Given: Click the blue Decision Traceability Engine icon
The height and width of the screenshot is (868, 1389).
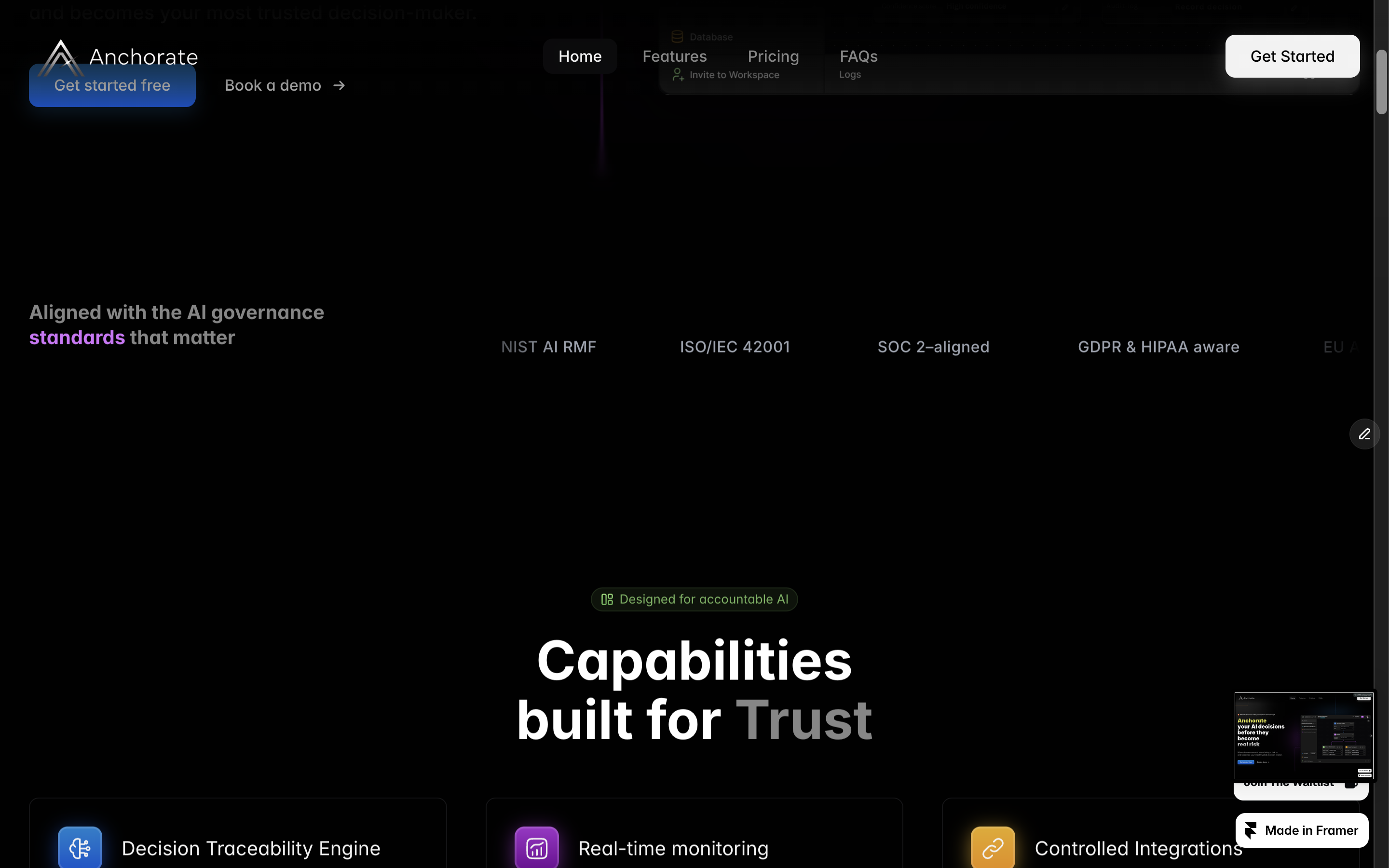Looking at the screenshot, I should point(80,847).
